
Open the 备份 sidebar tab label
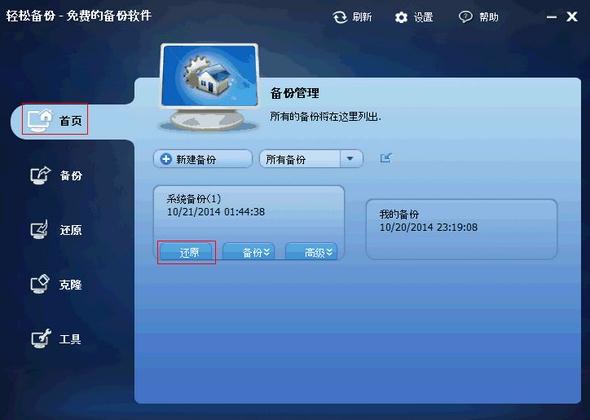click(x=71, y=175)
